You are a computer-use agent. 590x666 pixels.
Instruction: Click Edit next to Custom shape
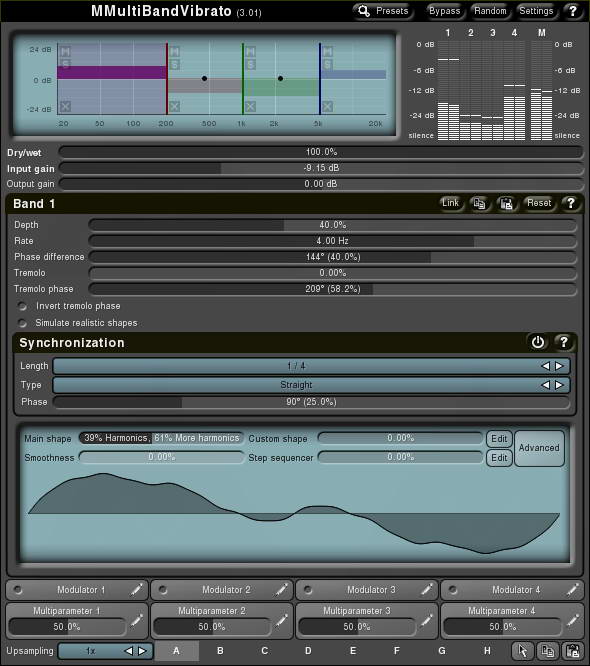[499, 438]
